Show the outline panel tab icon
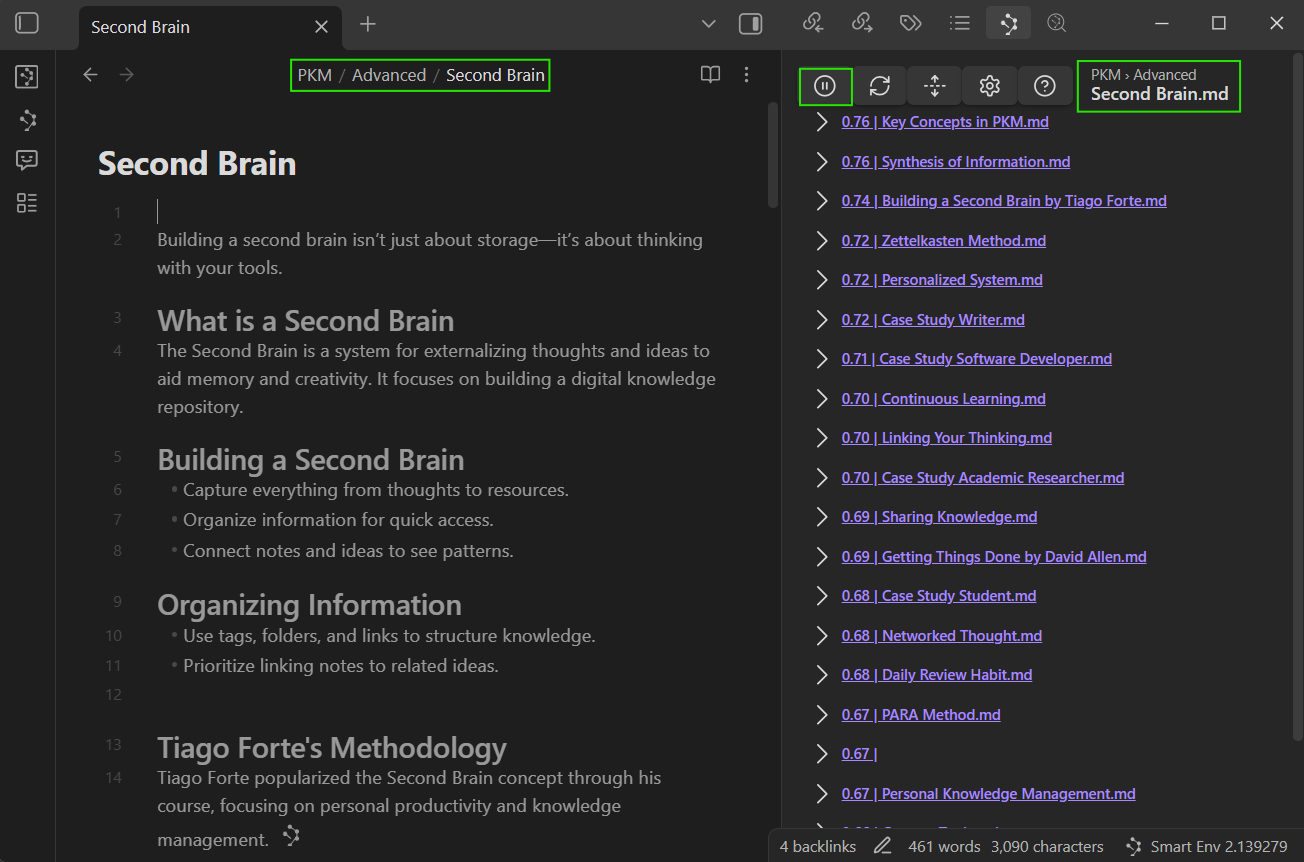This screenshot has height=862, width=1304. coord(960,24)
